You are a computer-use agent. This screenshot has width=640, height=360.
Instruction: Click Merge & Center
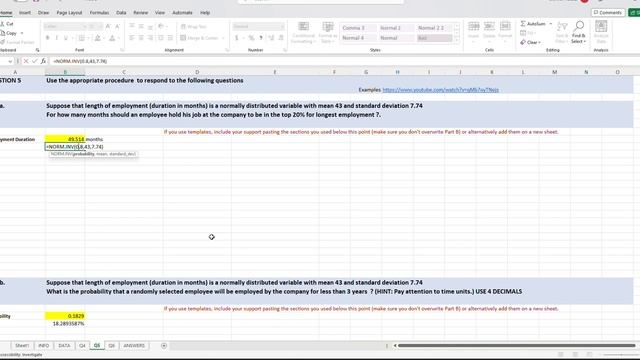[200, 38]
